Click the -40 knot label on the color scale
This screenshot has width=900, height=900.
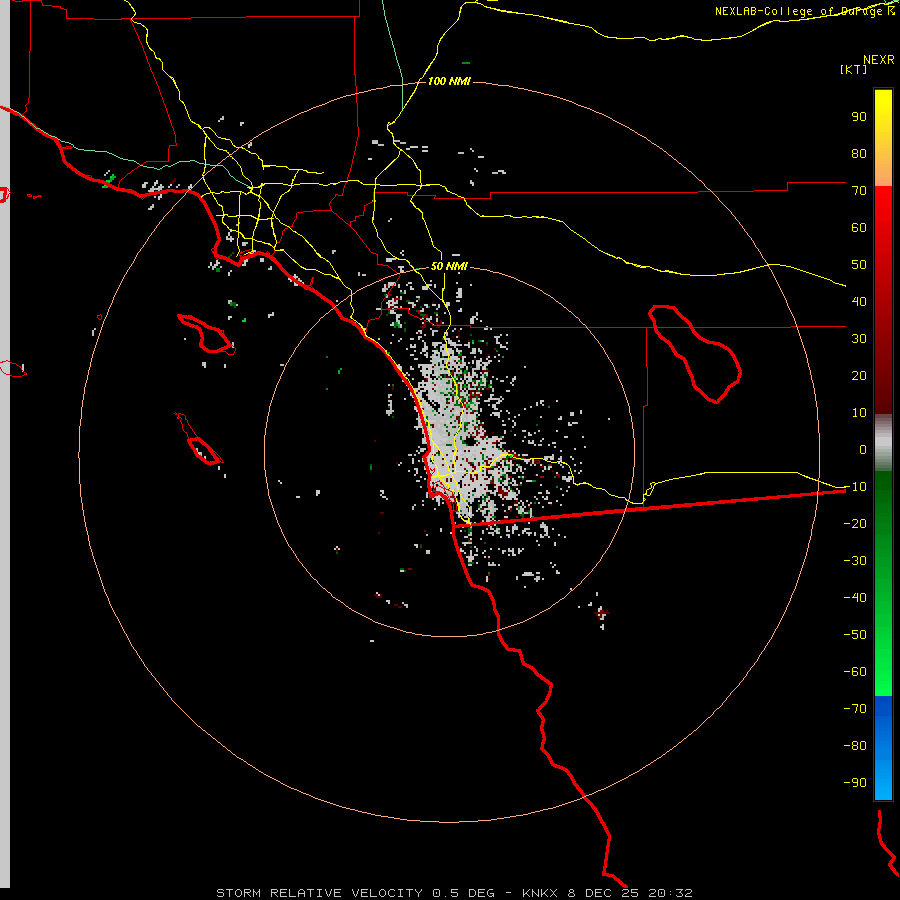click(x=855, y=598)
